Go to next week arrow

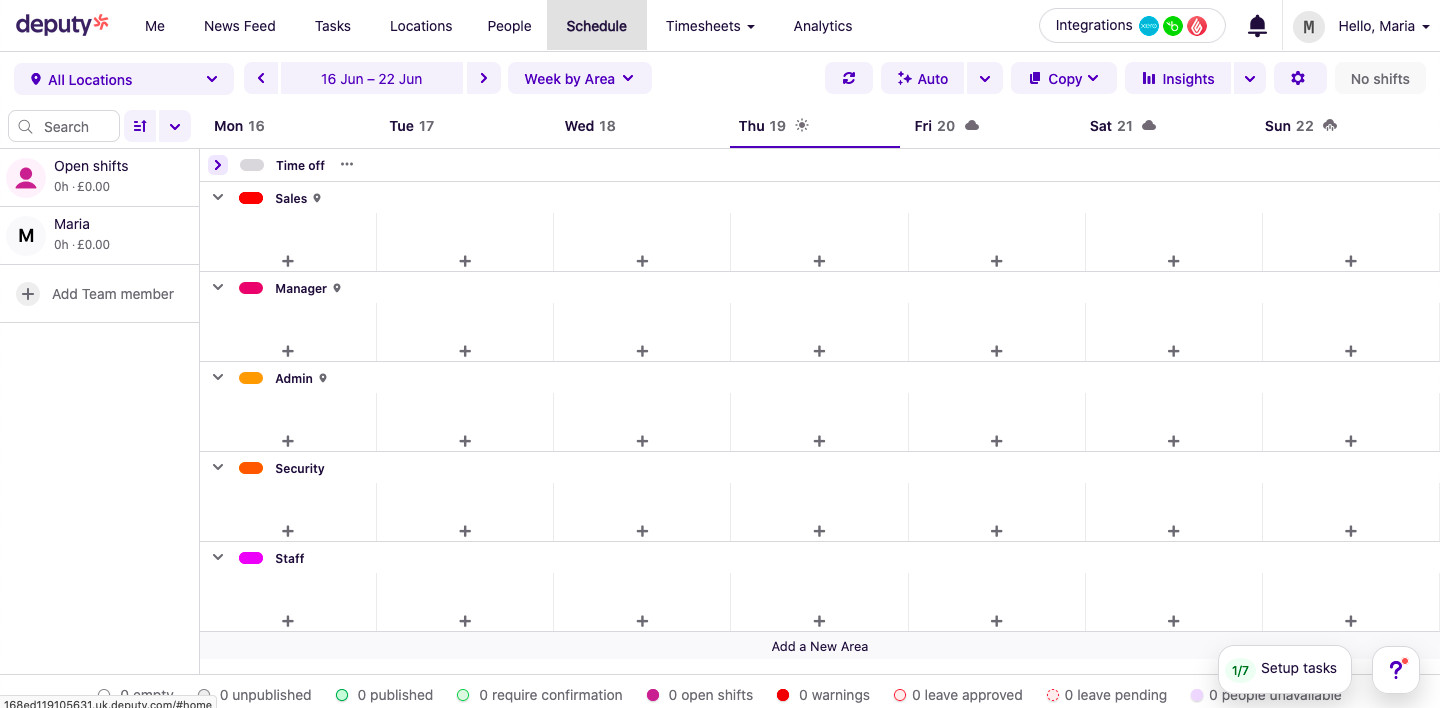484,79
